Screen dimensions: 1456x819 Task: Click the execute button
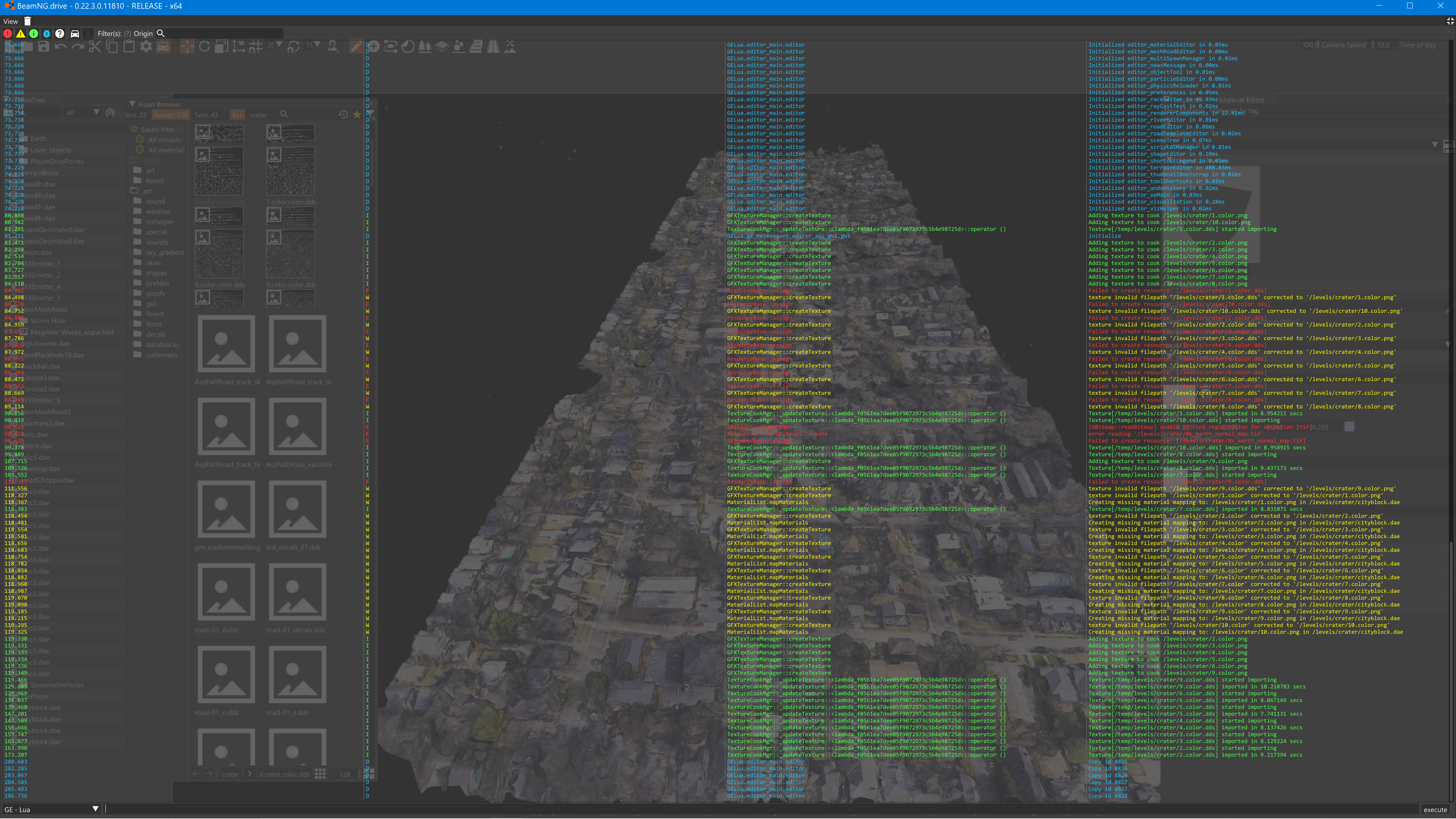click(1436, 810)
